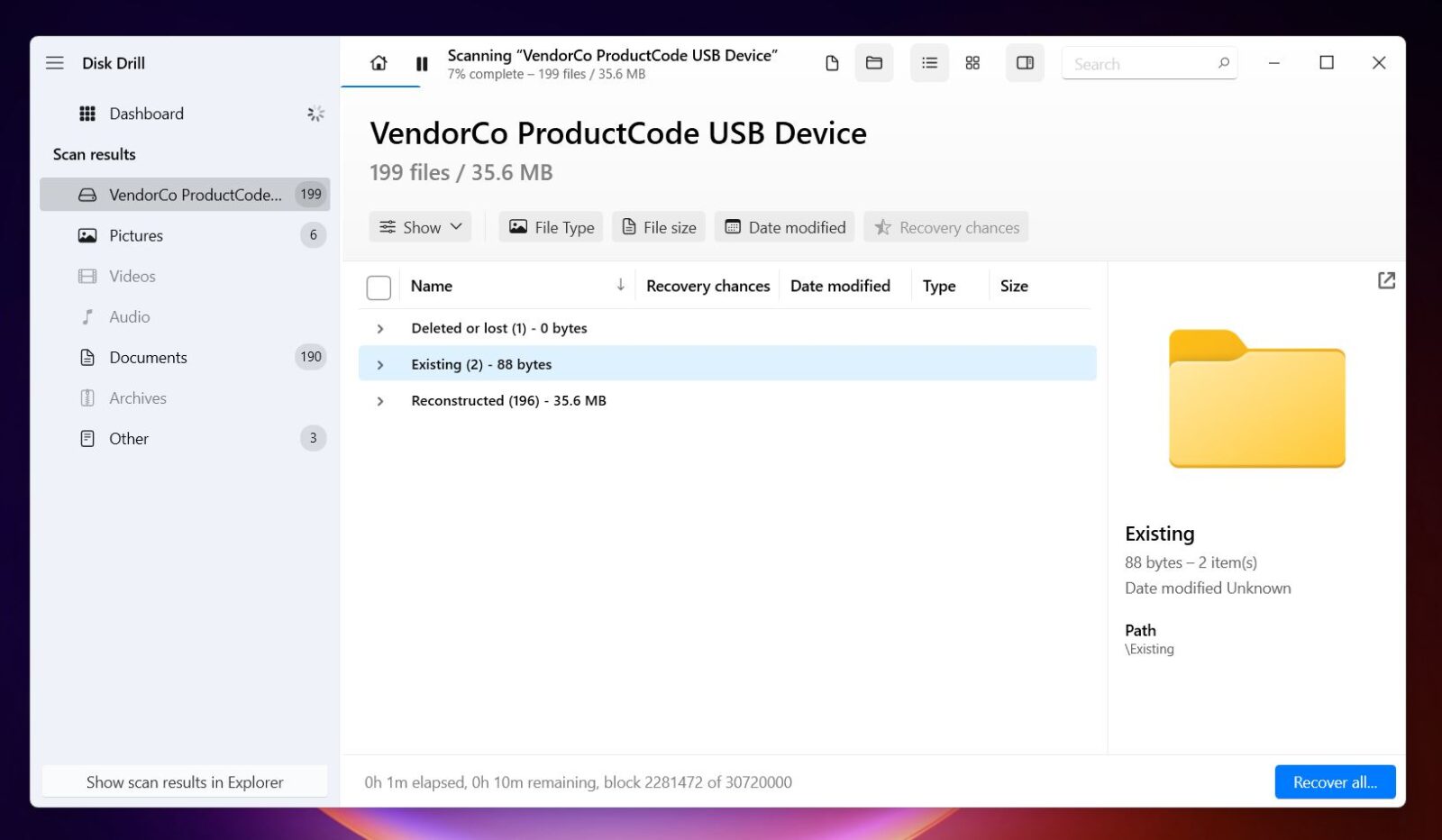Select the list view icon
This screenshot has height=840, width=1442.
tap(929, 63)
